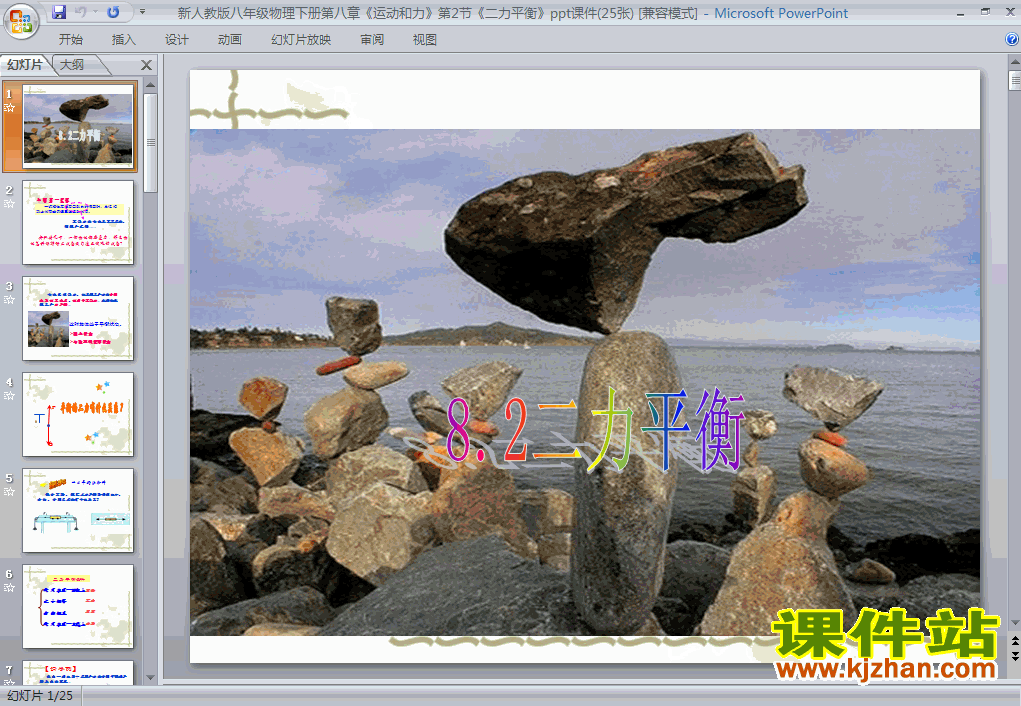Open the 审阅 ribbon tab

click(372, 40)
